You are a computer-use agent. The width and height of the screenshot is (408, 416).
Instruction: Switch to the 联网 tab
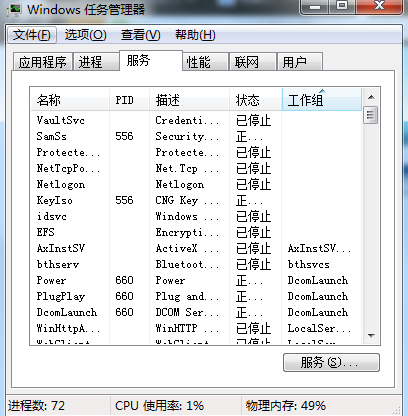[x=253, y=62]
